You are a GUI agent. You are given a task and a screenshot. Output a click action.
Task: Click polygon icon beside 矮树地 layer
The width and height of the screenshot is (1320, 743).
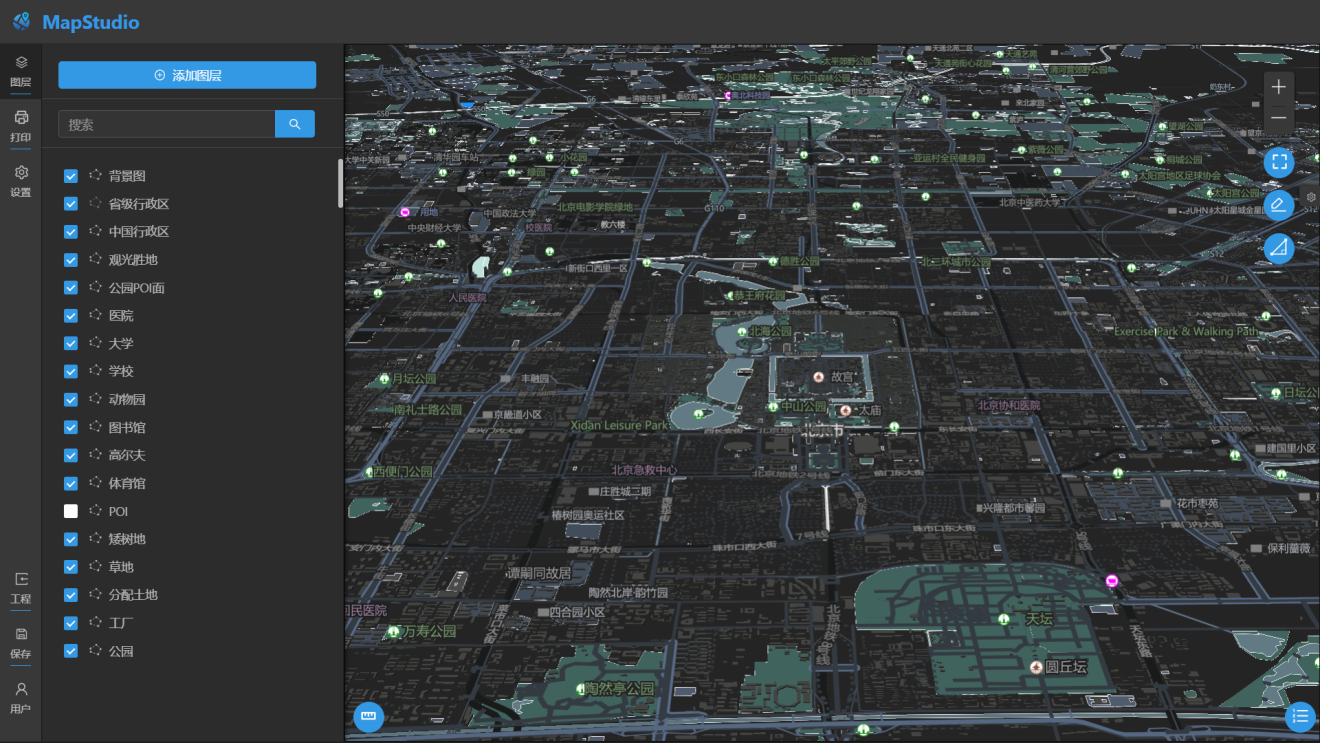(x=96, y=539)
